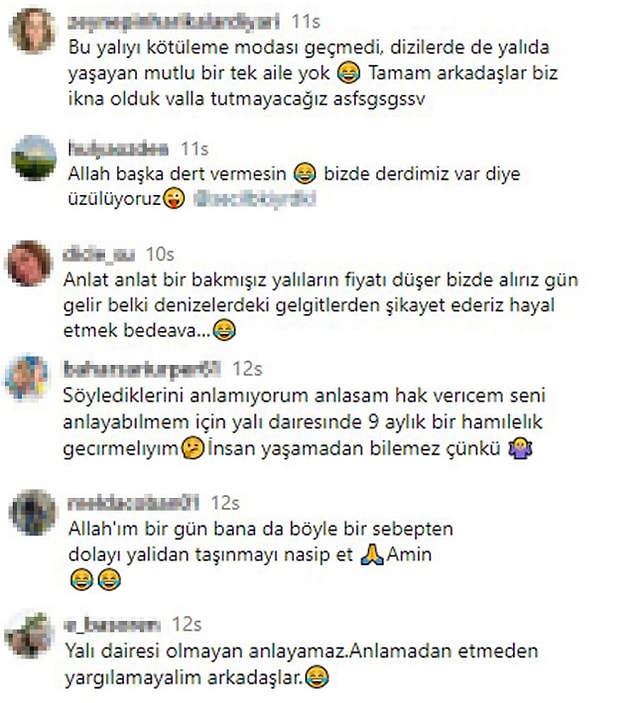The width and height of the screenshot is (635, 703).
Task: Click the blurred mention after 'üzülüyoruz'
Action: pyautogui.click(x=254, y=199)
